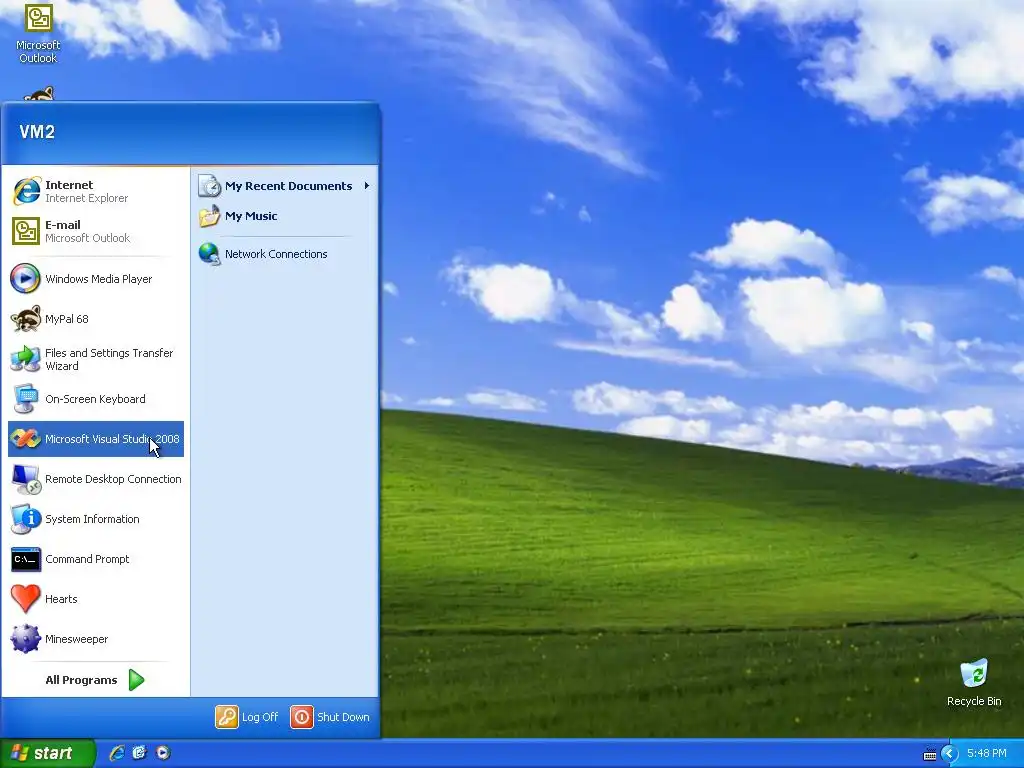The width and height of the screenshot is (1024, 768).
Task: Open Network Connections
Action: point(284,254)
